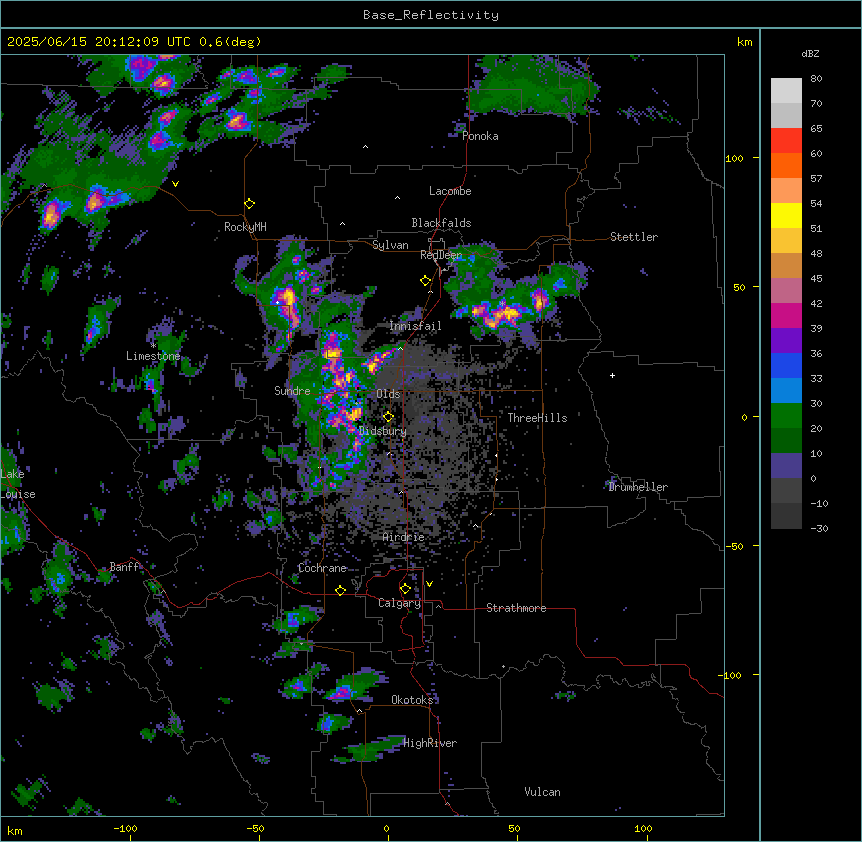Select the Airdrie label
Viewport: 862px width, 842px height.
click(404, 537)
